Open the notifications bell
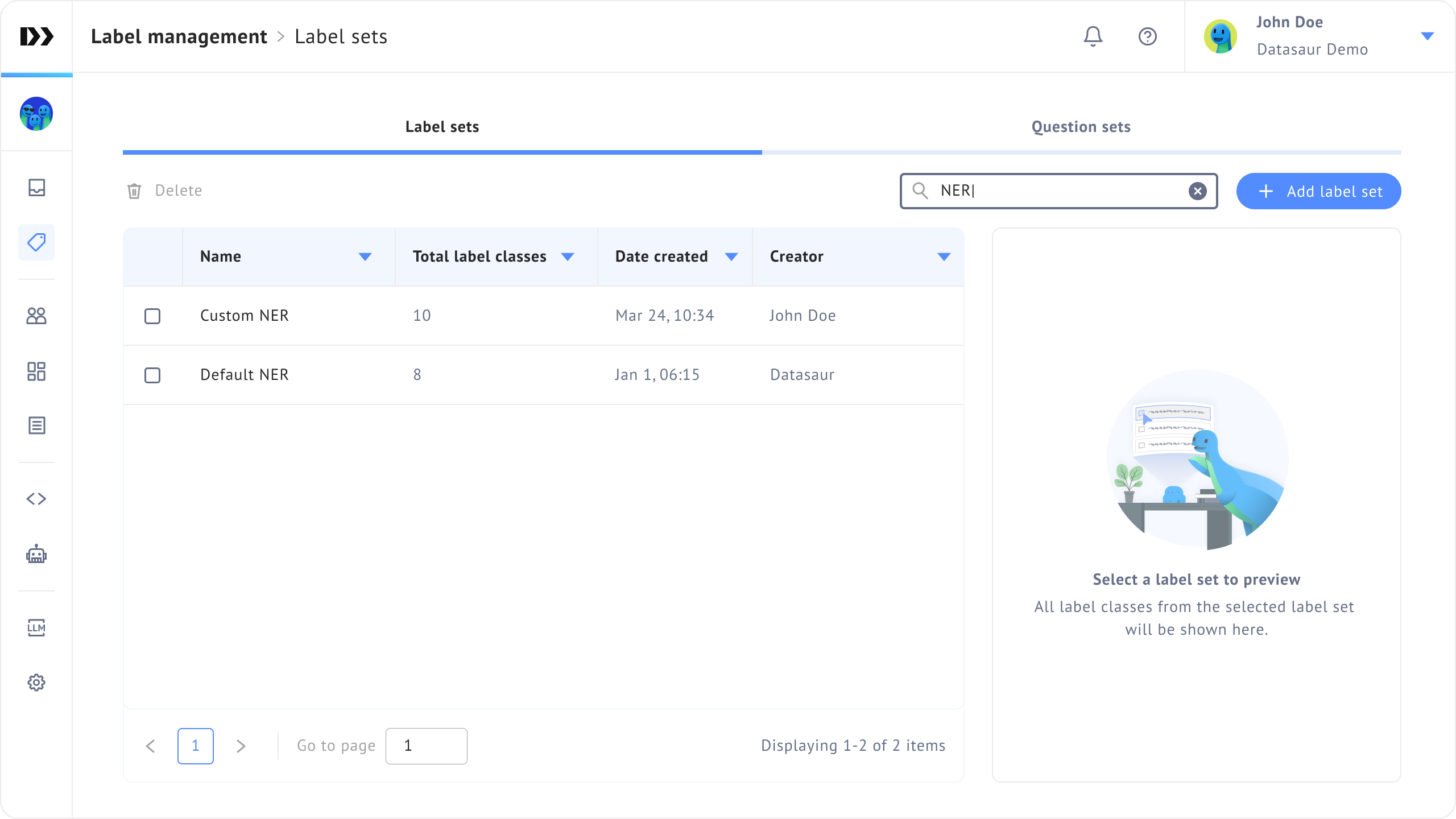The height and width of the screenshot is (819, 1456). coord(1093,36)
